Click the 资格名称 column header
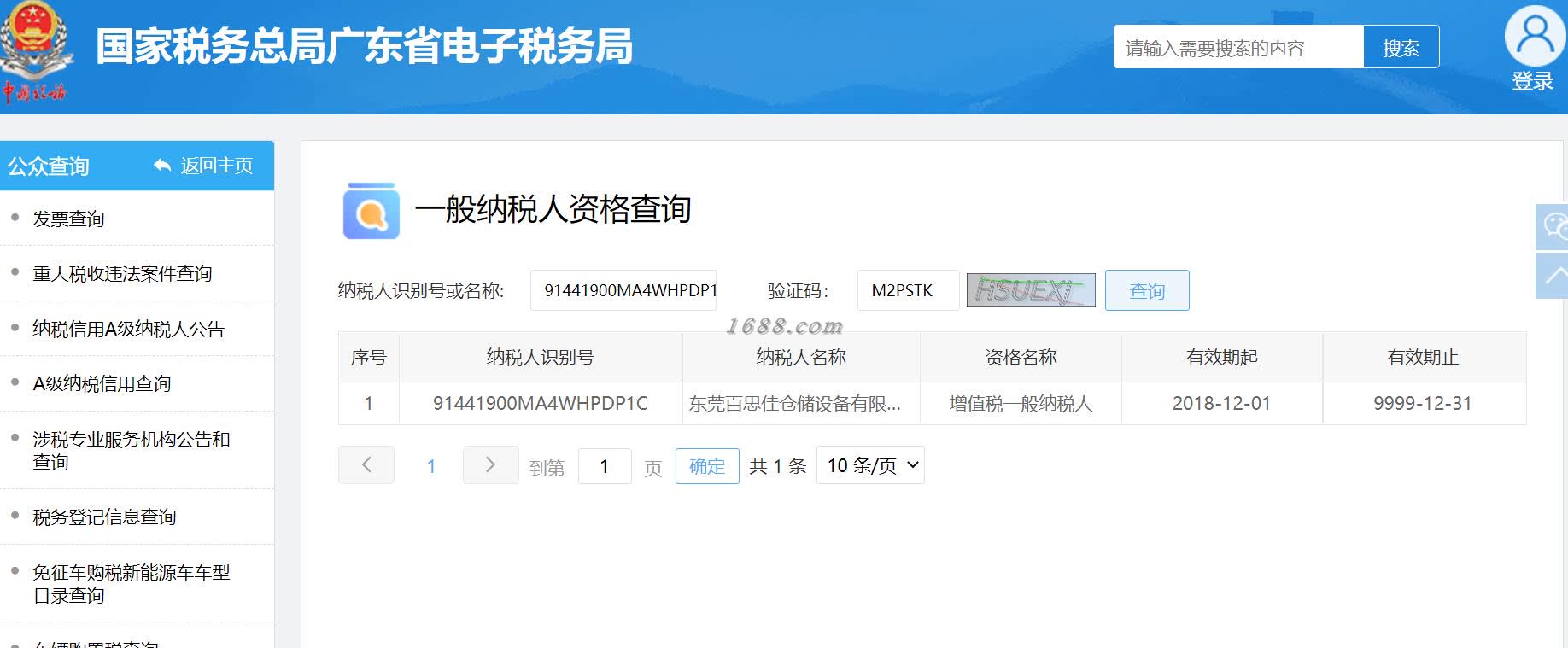 pos(1021,357)
